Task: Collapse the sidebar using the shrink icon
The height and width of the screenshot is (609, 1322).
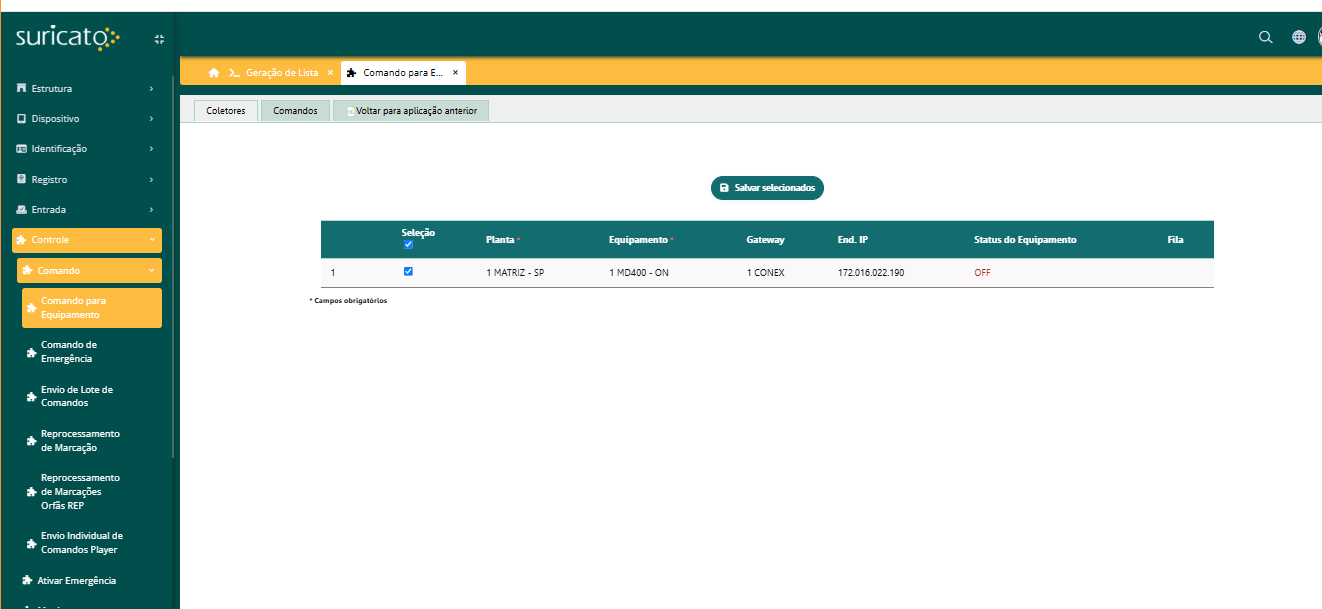Action: tap(158, 39)
